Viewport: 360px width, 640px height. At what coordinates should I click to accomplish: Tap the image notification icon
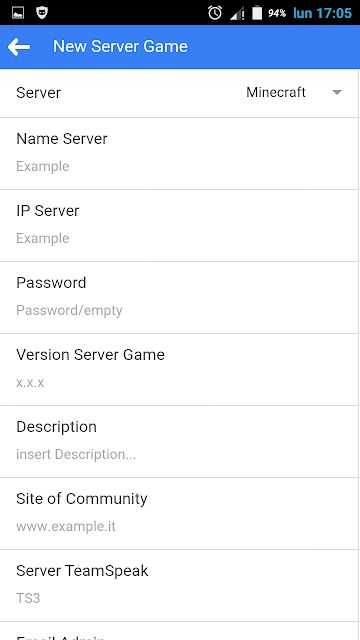[18, 13]
